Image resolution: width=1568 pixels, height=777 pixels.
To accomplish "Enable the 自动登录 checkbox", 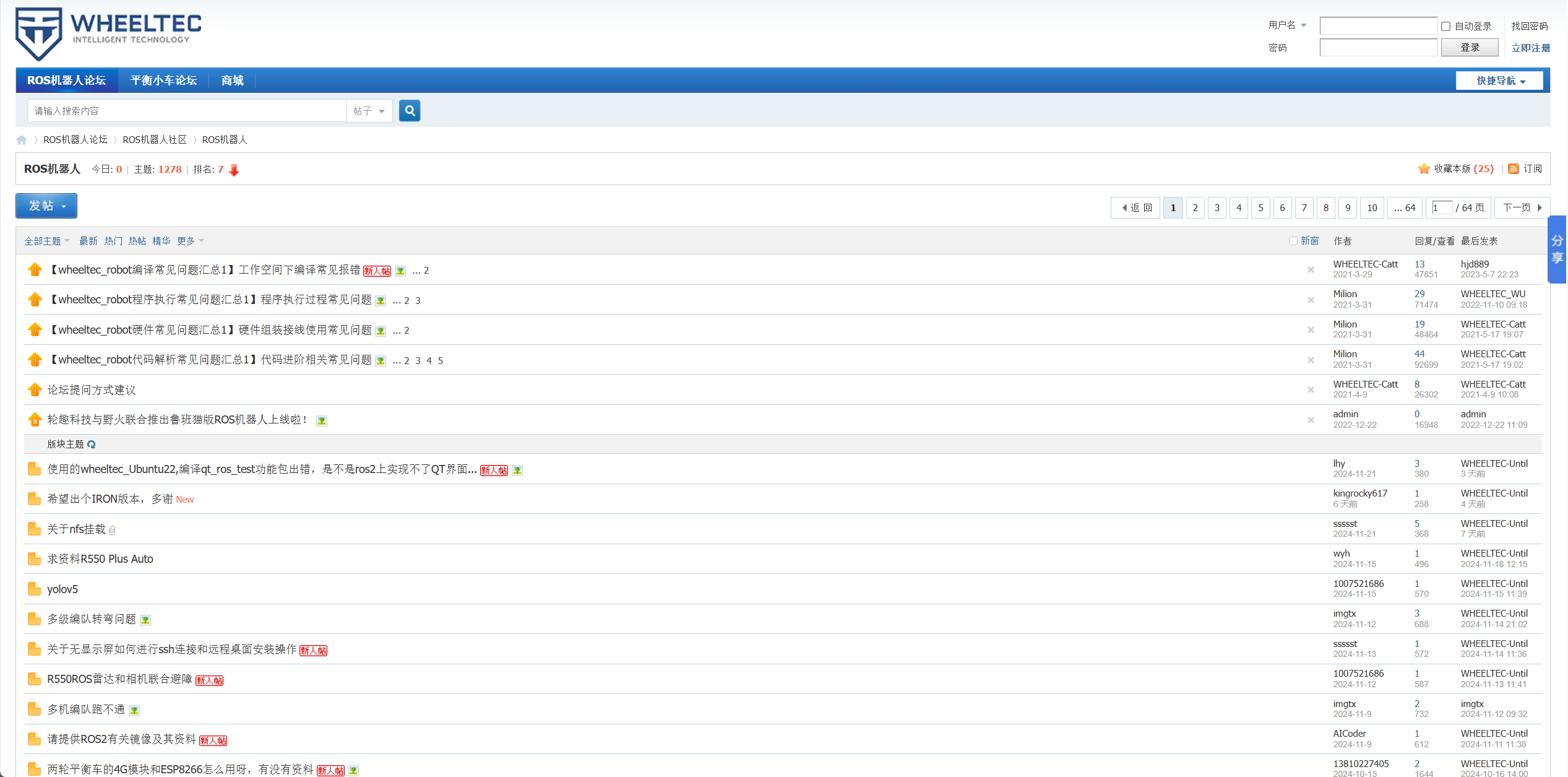I will click(x=1445, y=26).
